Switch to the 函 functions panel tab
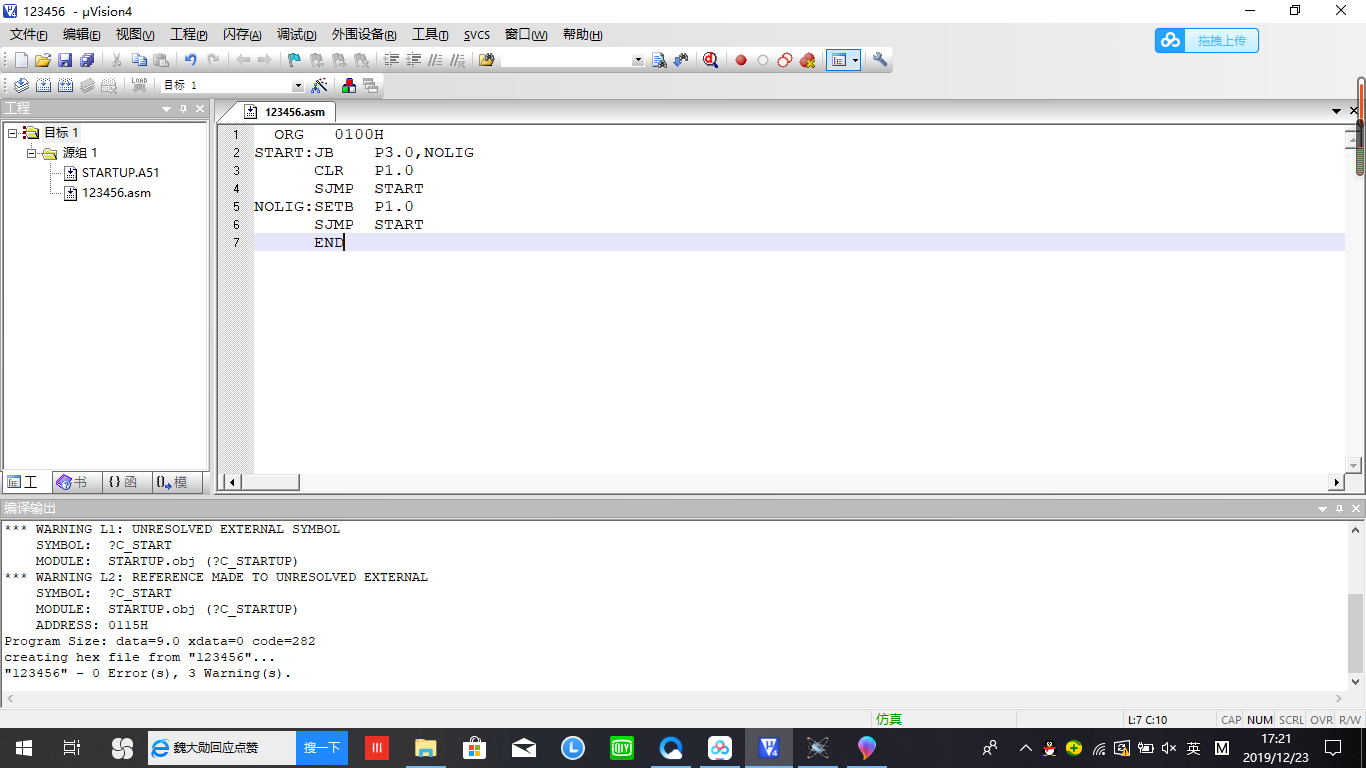This screenshot has width=1366, height=768. click(x=126, y=482)
